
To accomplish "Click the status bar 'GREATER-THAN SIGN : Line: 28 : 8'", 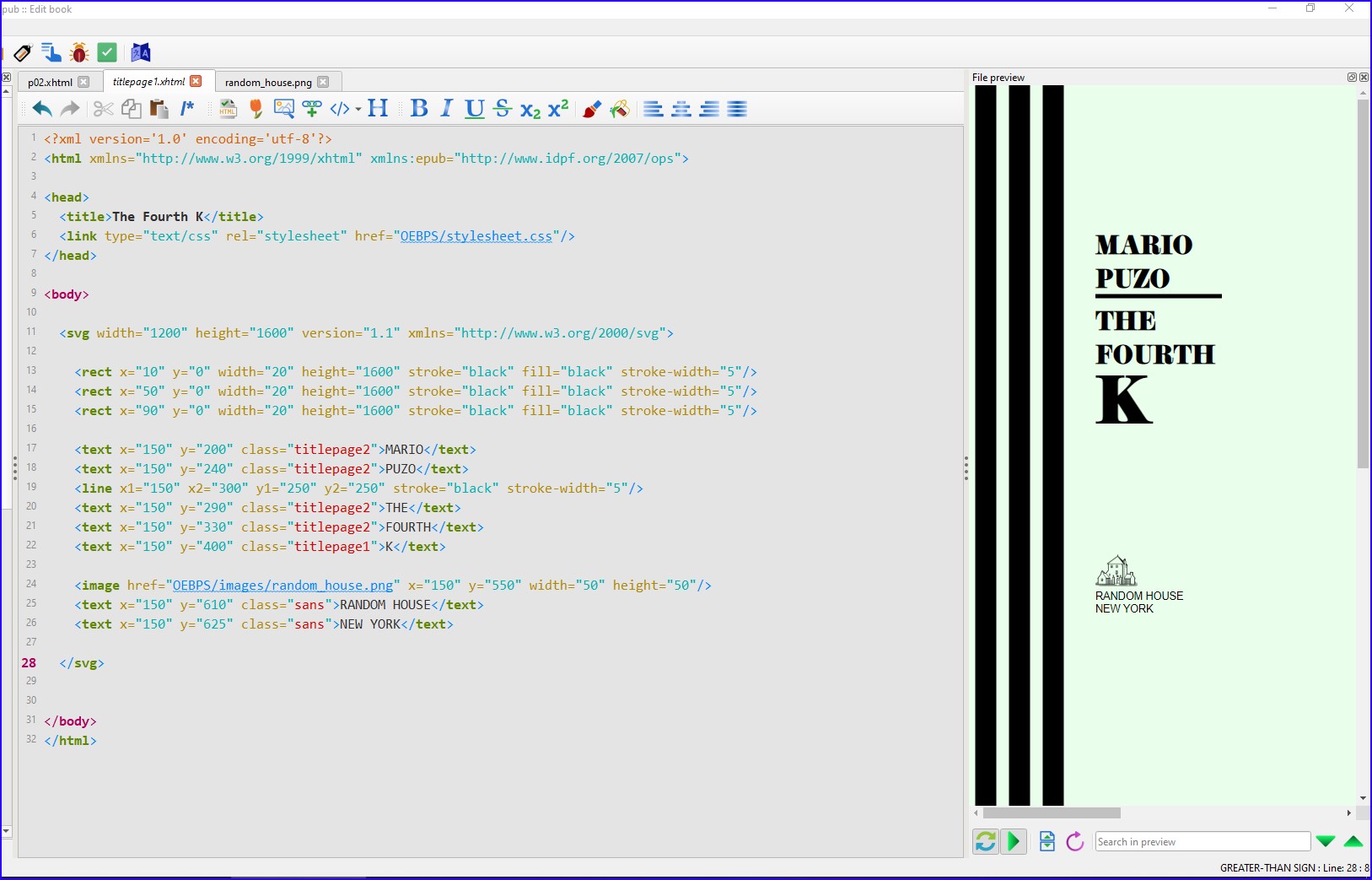I will click(x=1294, y=867).
